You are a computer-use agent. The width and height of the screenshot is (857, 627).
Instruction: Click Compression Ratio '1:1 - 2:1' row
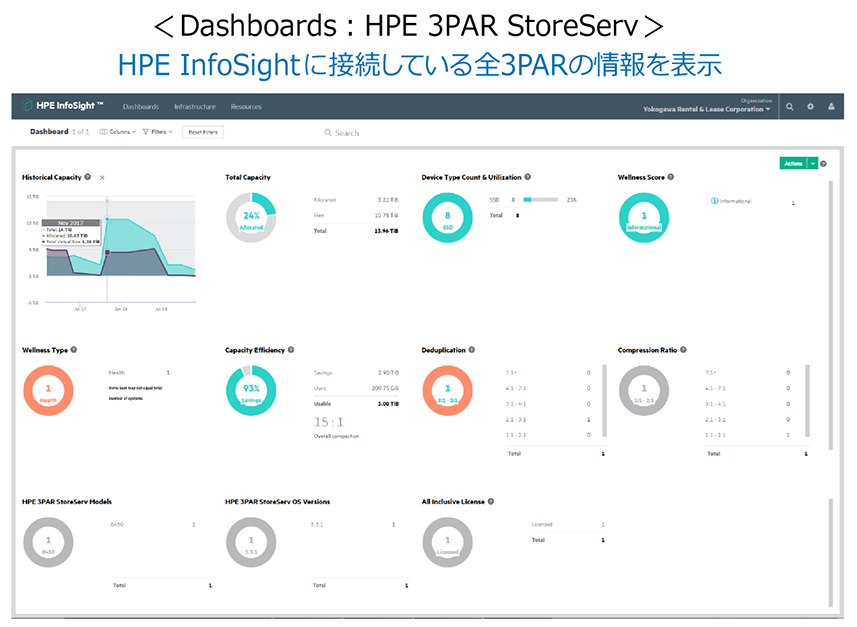coord(747,435)
